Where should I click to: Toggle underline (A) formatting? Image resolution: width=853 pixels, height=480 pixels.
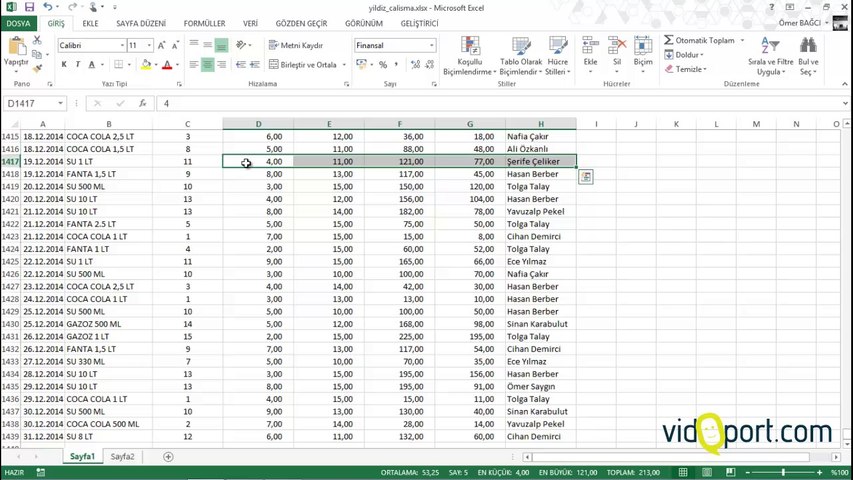(x=91, y=64)
